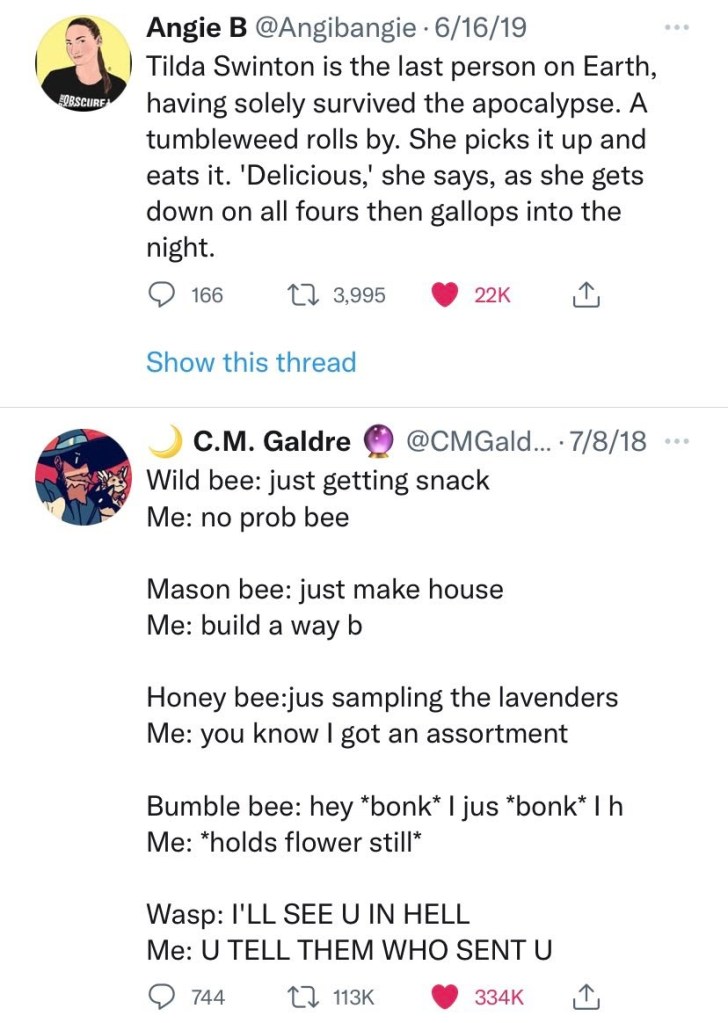Reply to C.M. Galdre's bee tweet
Viewport: 728px width, 1023px height.
pos(161,996)
